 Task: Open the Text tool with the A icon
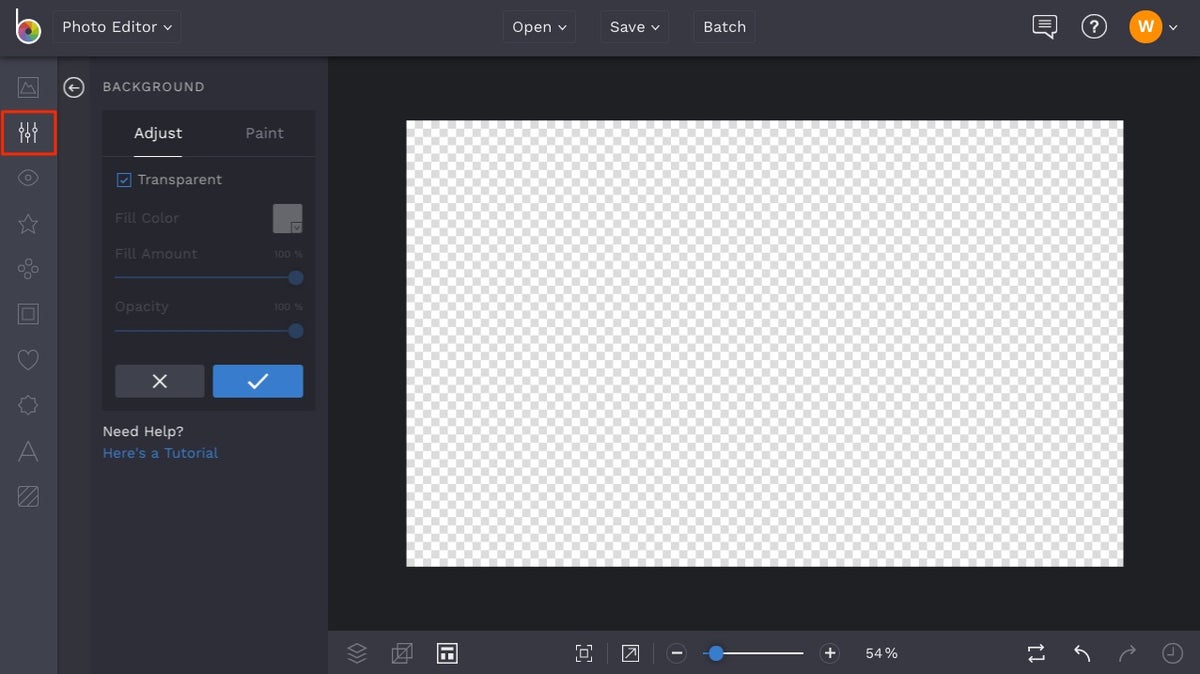point(28,450)
